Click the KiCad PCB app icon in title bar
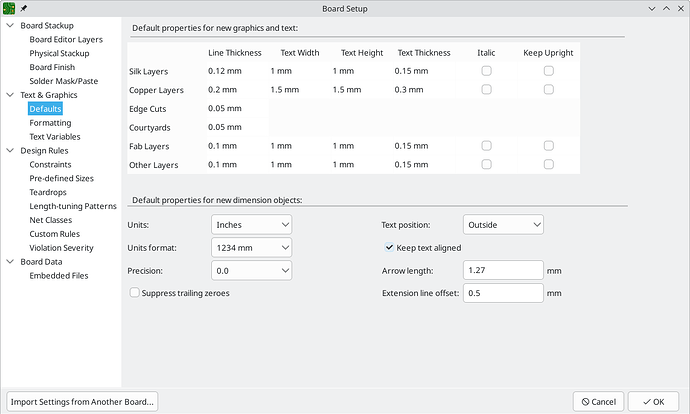The width and height of the screenshot is (690, 414). (x=9, y=8)
